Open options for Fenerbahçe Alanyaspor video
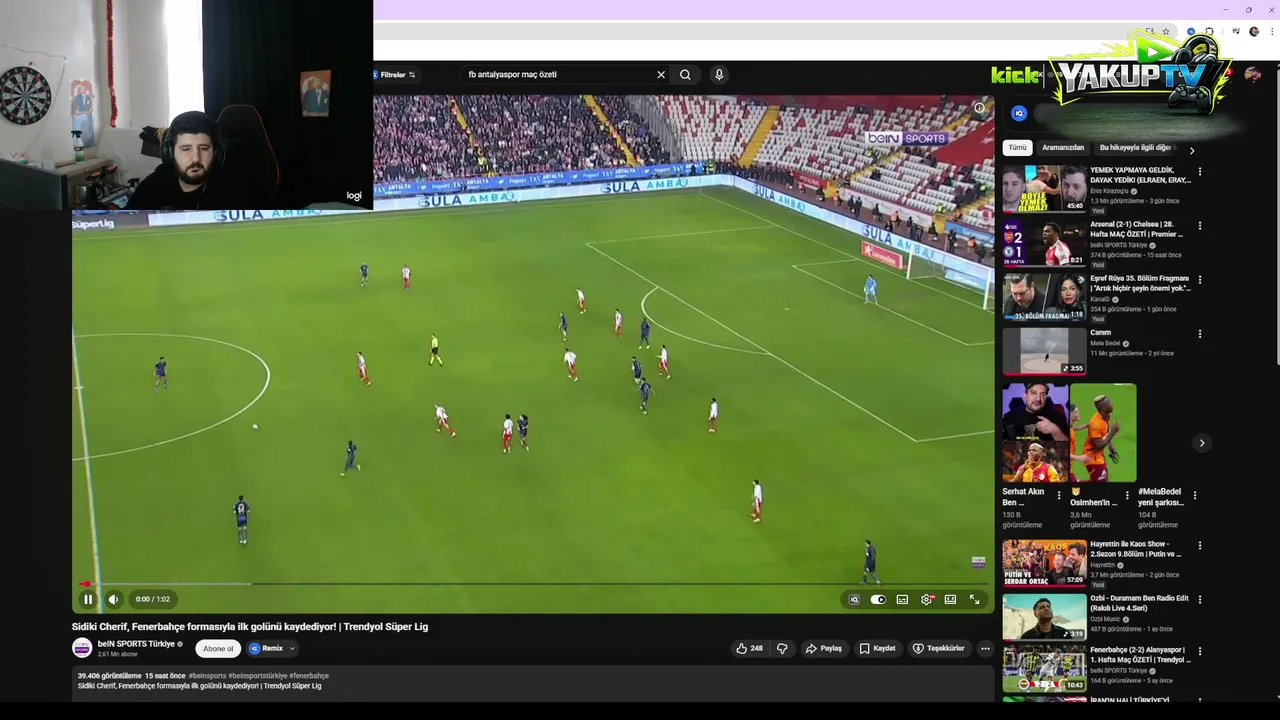 1200,652
